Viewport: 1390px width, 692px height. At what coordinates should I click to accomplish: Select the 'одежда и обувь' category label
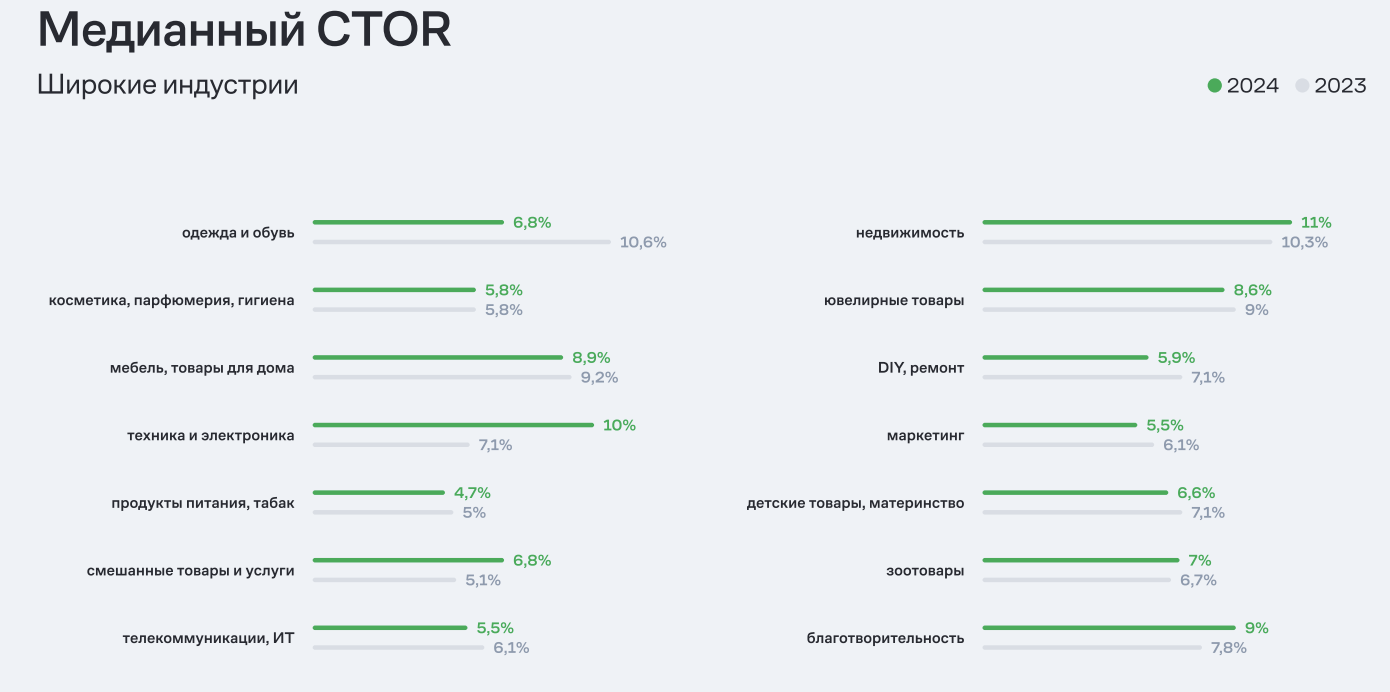[238, 233]
